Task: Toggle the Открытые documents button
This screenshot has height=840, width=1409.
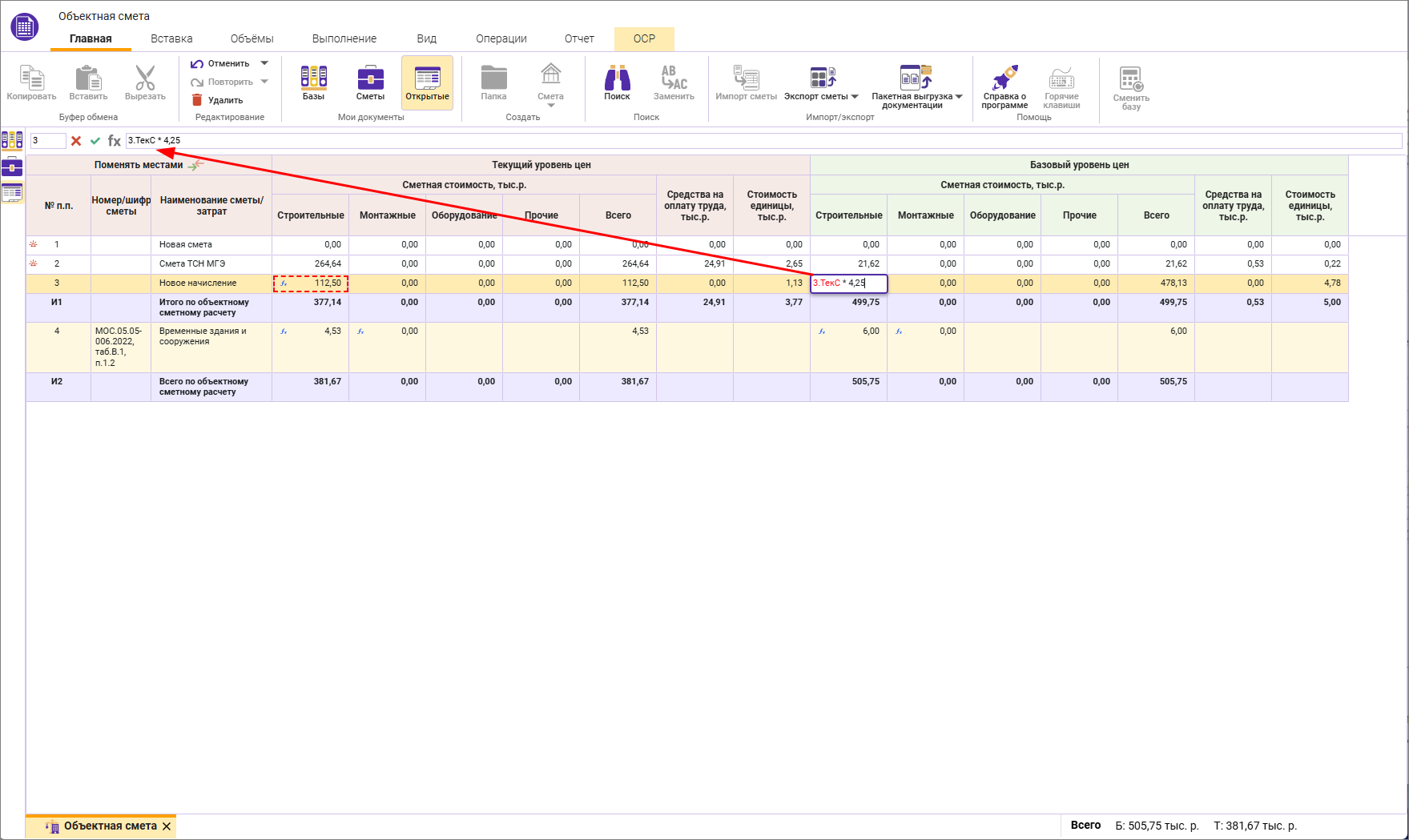Action: (x=427, y=82)
